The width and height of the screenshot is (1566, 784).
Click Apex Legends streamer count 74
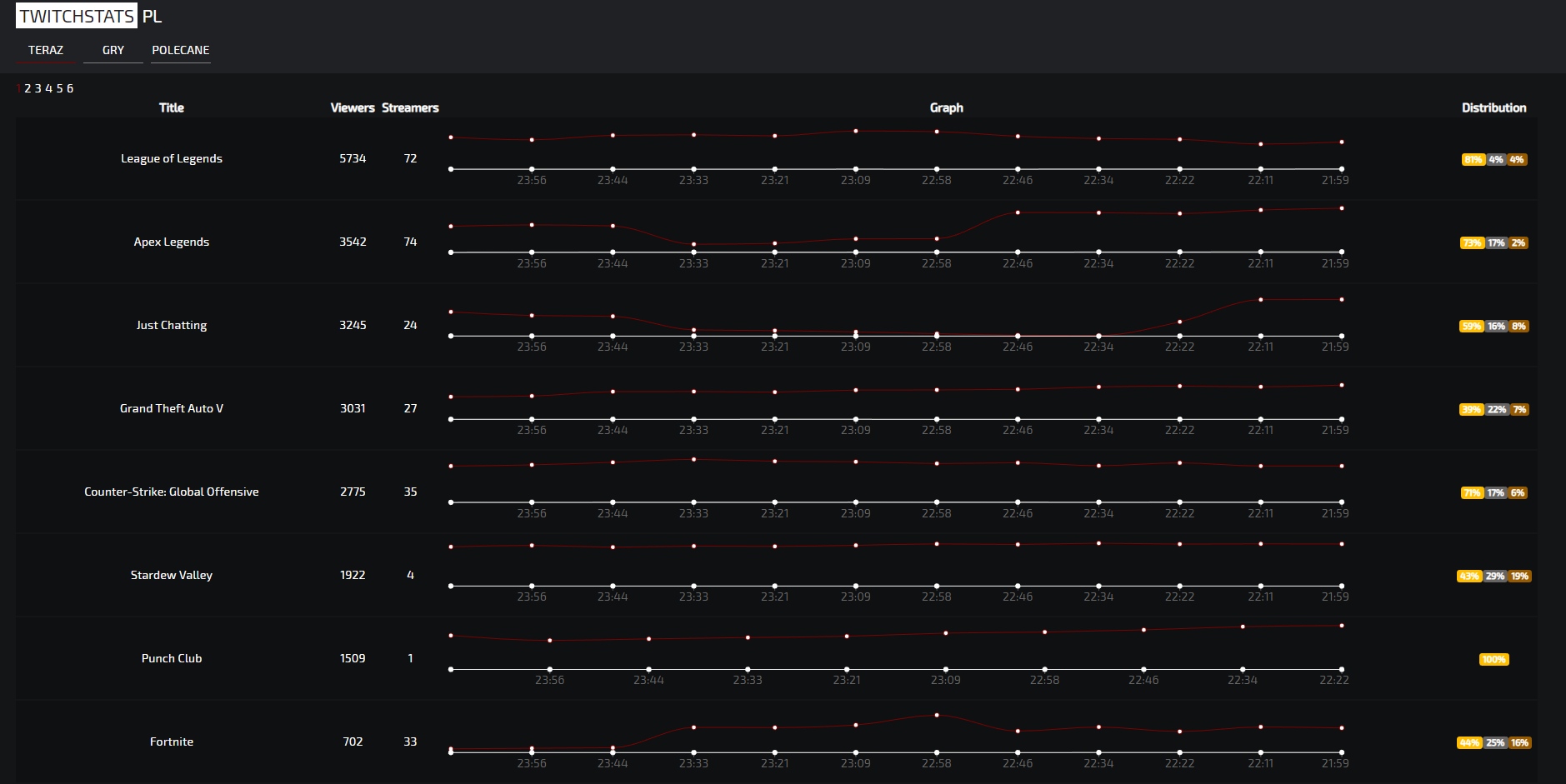click(410, 242)
